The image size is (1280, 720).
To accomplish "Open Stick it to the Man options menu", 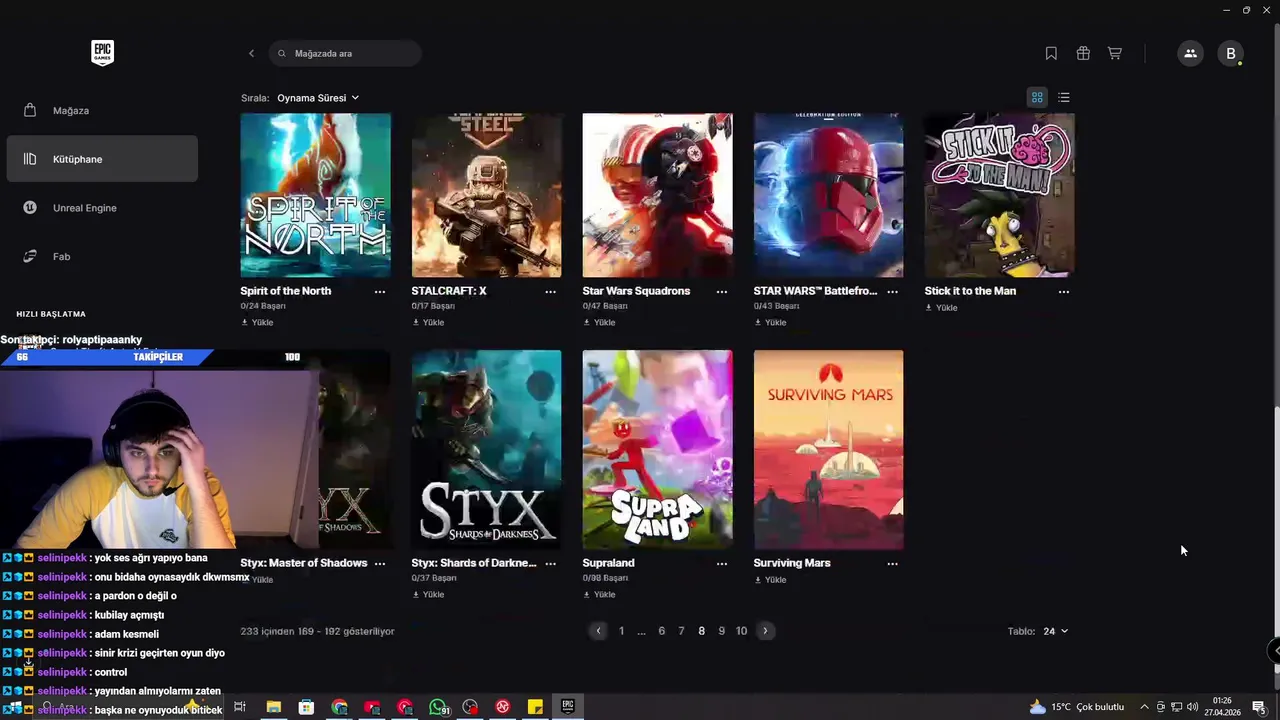I will 1064,291.
